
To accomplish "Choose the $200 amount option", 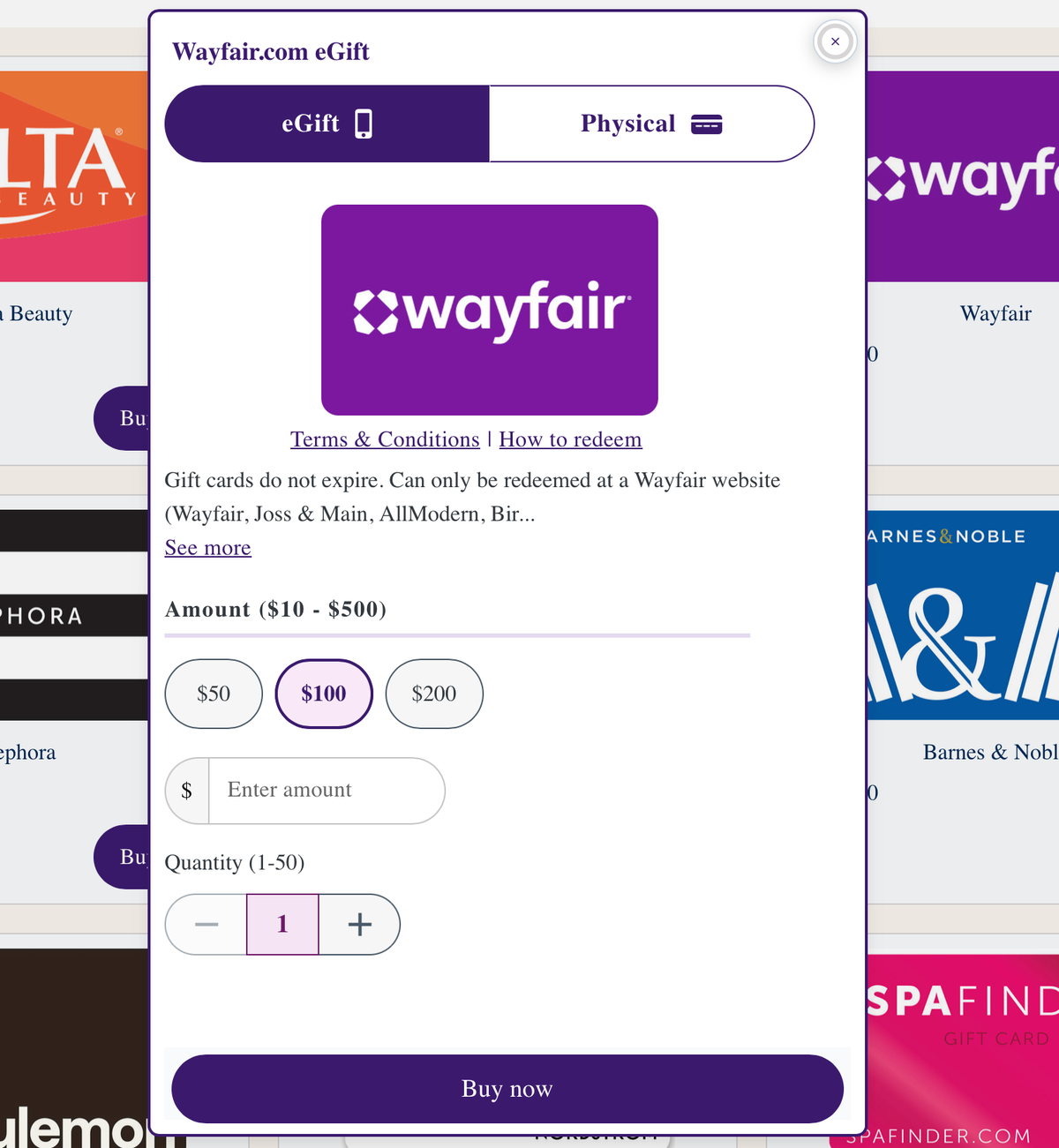I will click(x=434, y=694).
